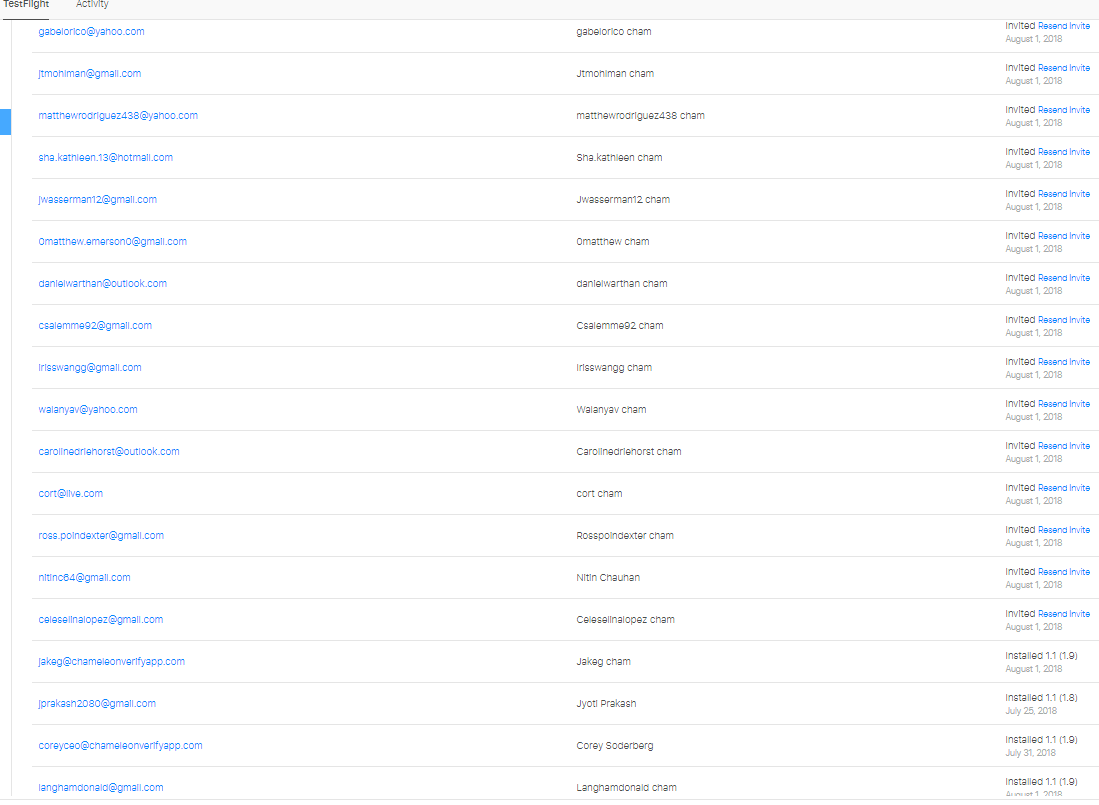The image size is (1099, 805).
Task: Click the matthewrodriguez438@yahoo.com email link
Action: [x=118, y=116]
